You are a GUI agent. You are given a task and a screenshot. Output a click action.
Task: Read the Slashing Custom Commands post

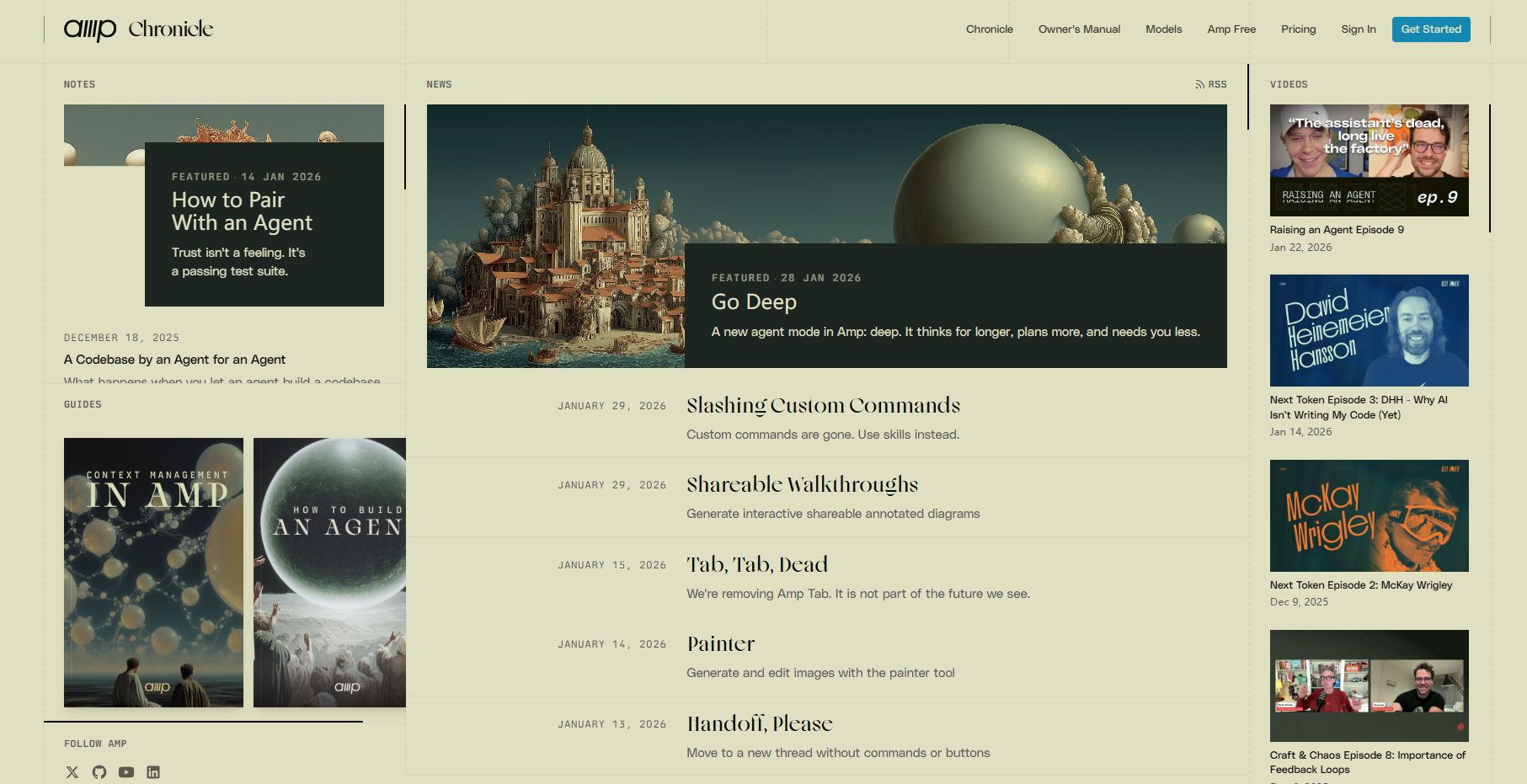pos(823,406)
